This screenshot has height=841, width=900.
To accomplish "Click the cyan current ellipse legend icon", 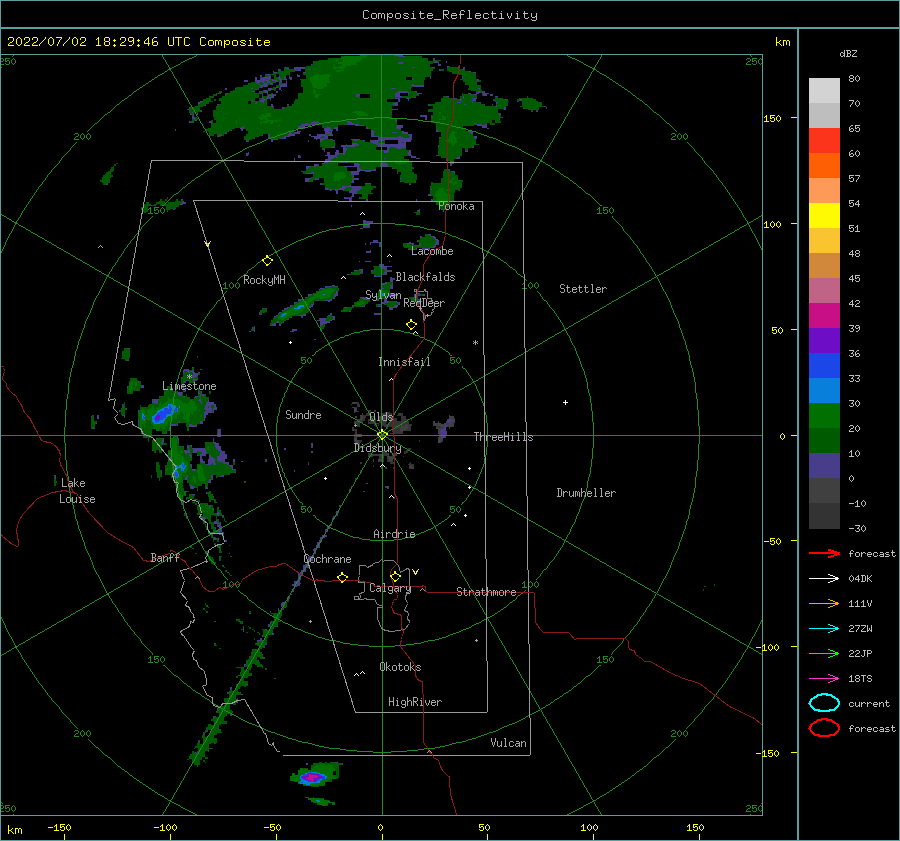I will click(824, 703).
